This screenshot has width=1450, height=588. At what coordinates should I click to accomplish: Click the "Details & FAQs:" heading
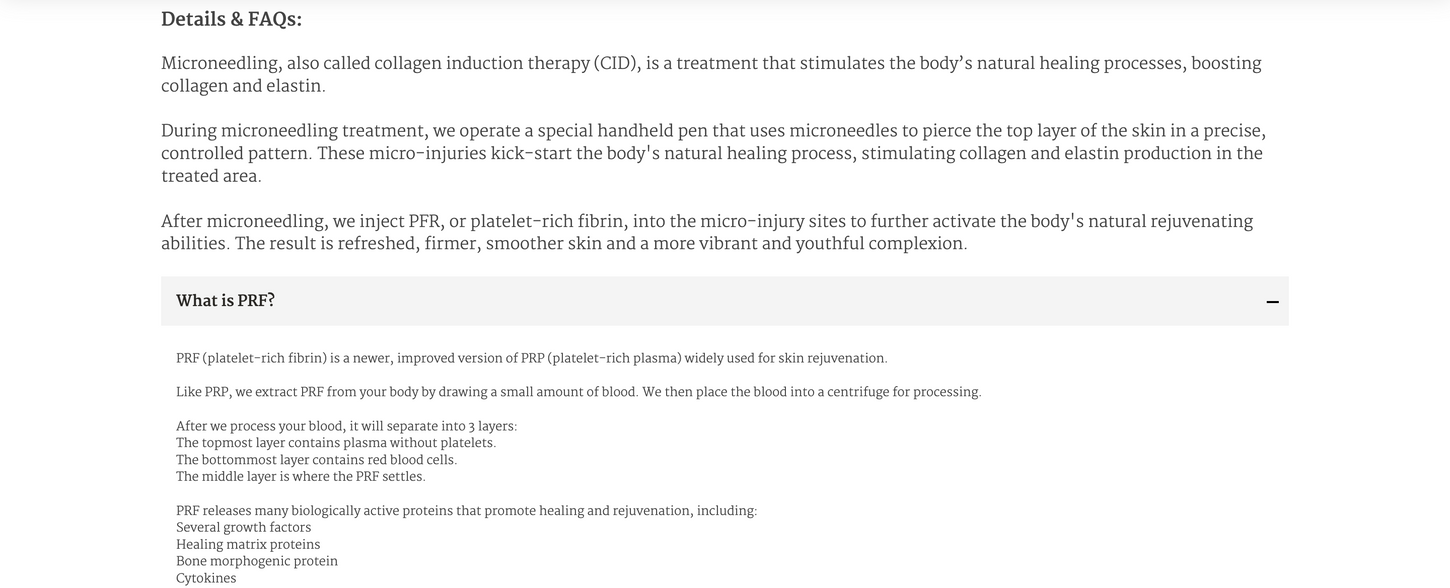231,19
